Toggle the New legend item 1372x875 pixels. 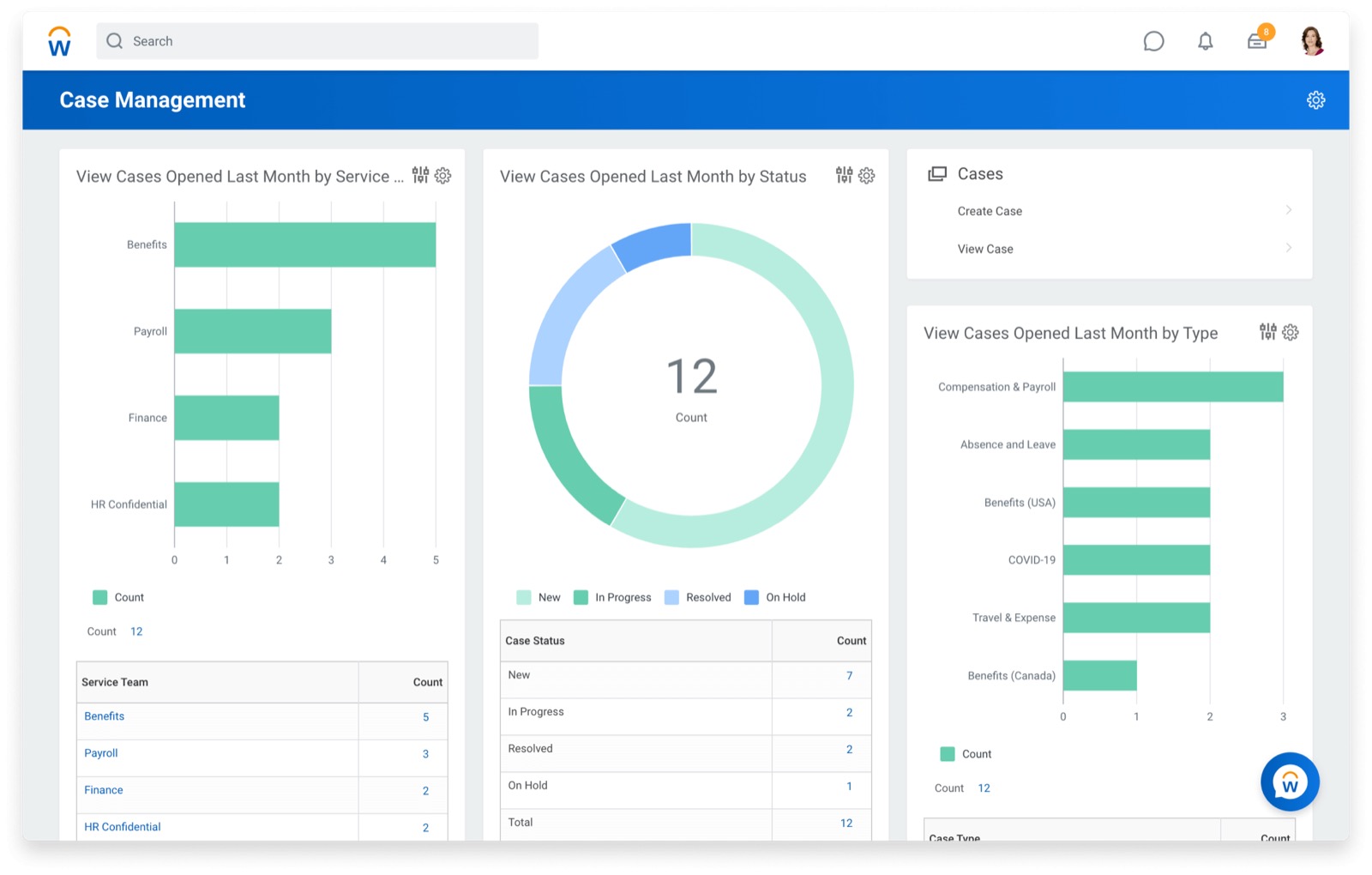(539, 597)
